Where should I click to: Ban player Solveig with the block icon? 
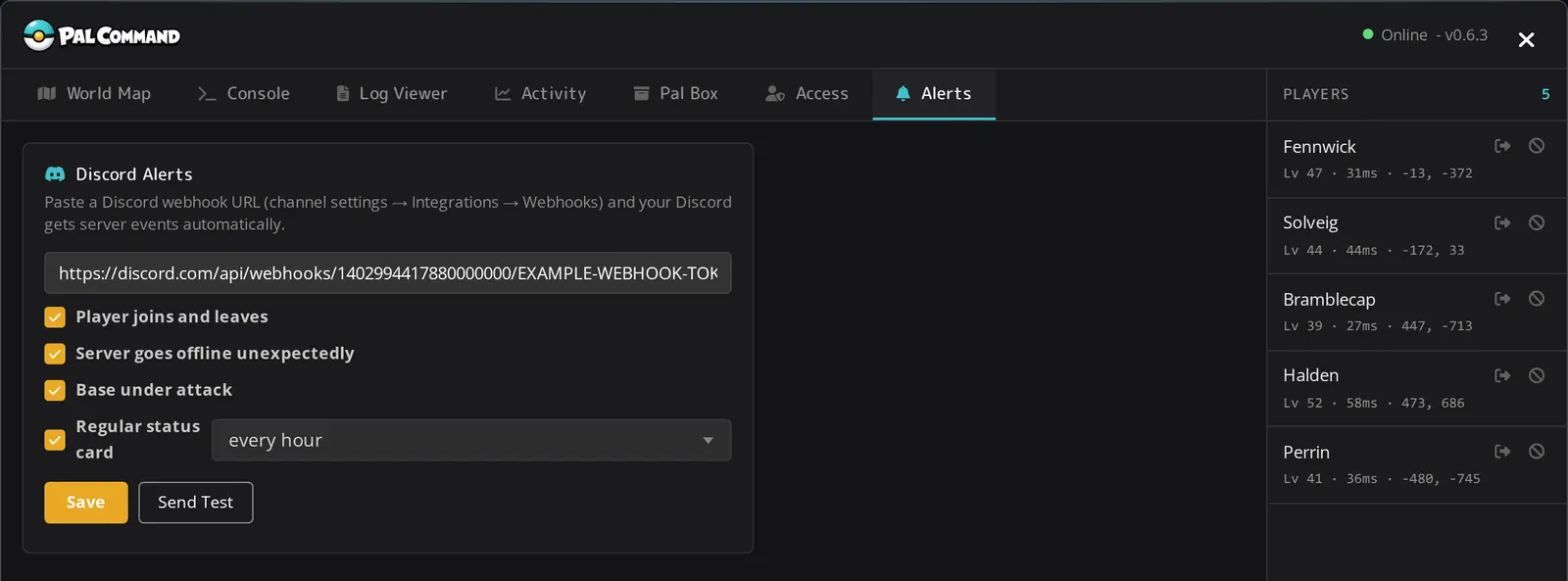pos(1537,222)
